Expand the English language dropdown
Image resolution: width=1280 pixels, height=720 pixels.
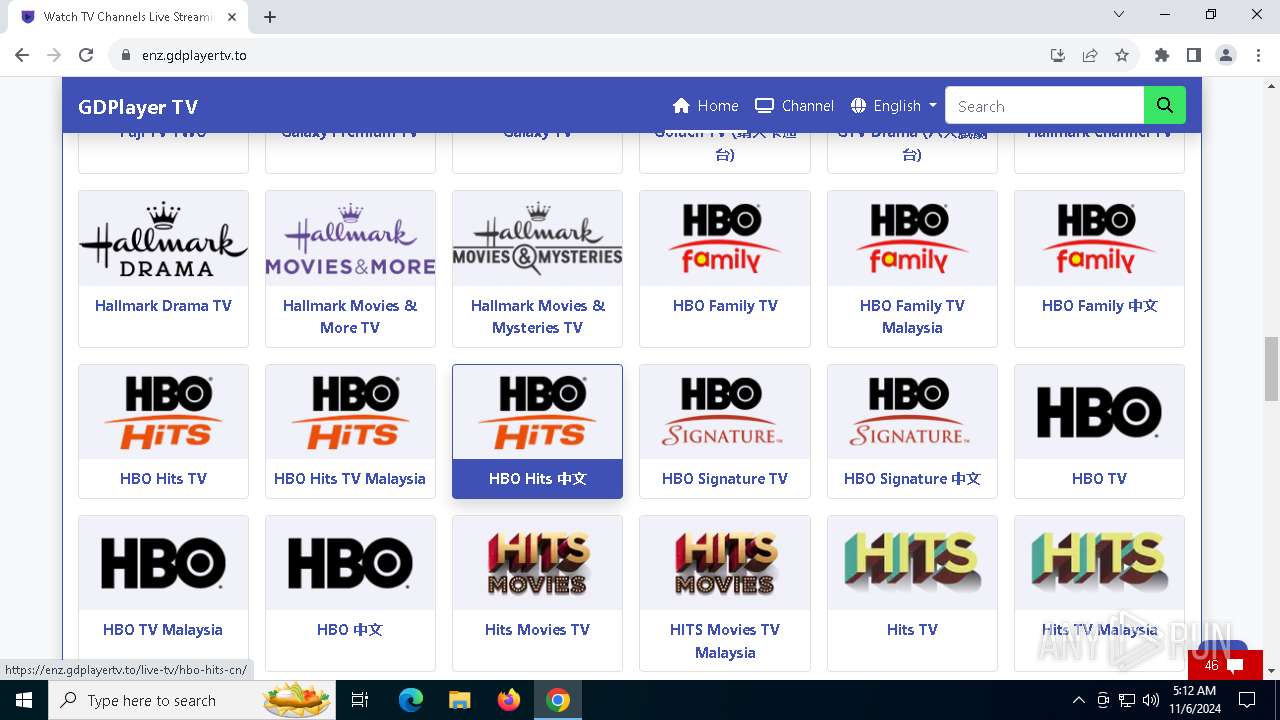894,106
